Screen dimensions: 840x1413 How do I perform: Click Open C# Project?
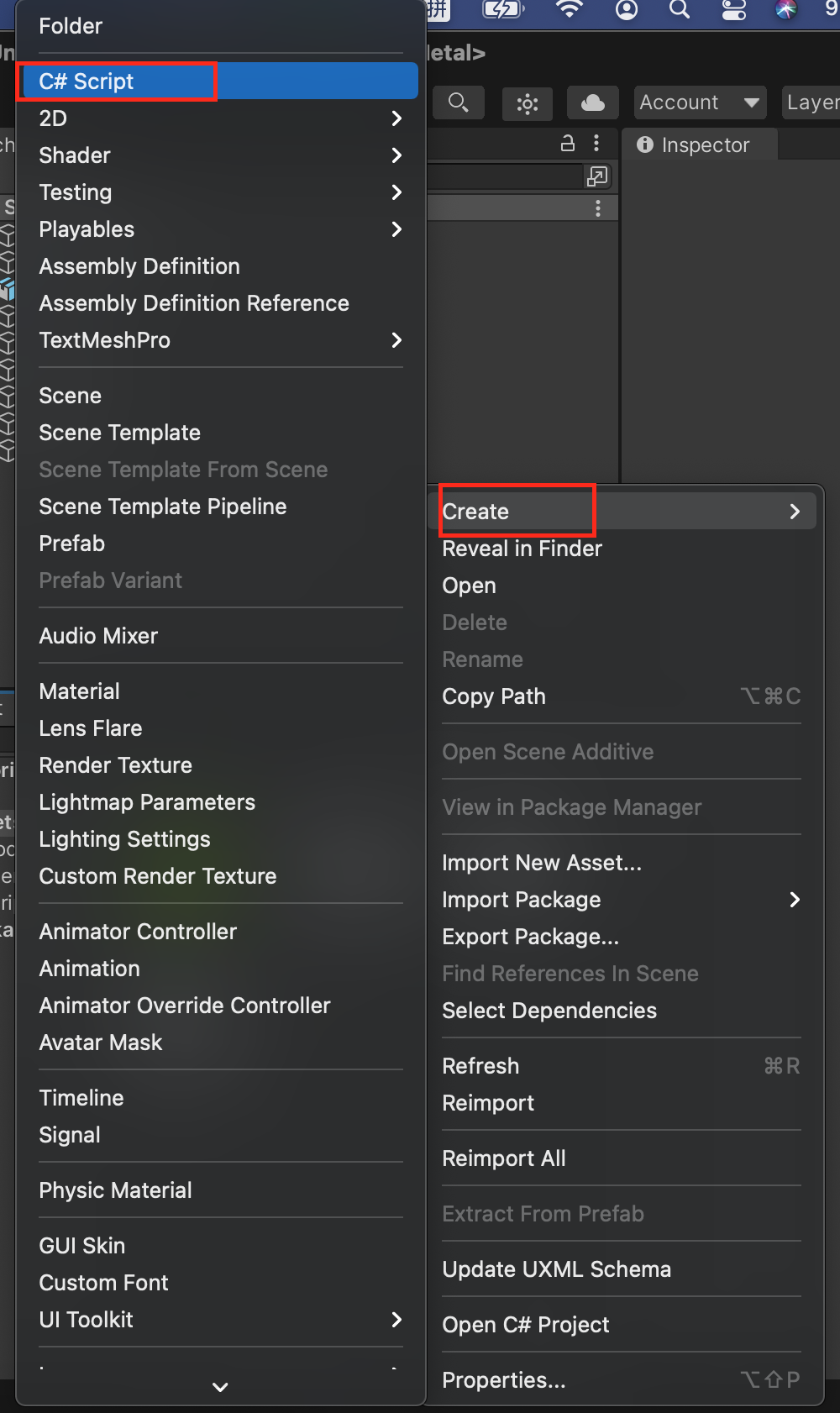coord(526,1325)
